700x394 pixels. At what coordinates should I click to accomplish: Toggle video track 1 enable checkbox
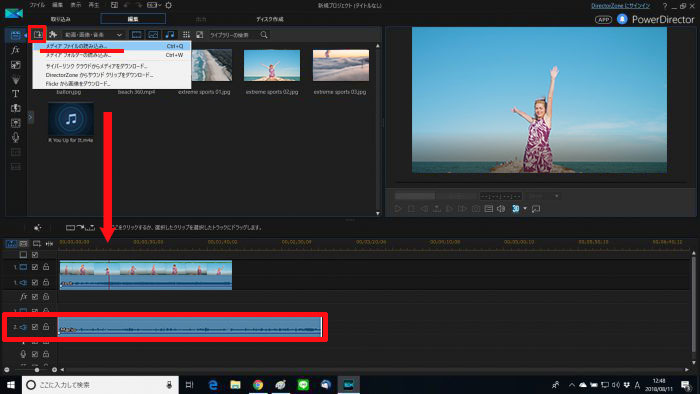coord(35,267)
